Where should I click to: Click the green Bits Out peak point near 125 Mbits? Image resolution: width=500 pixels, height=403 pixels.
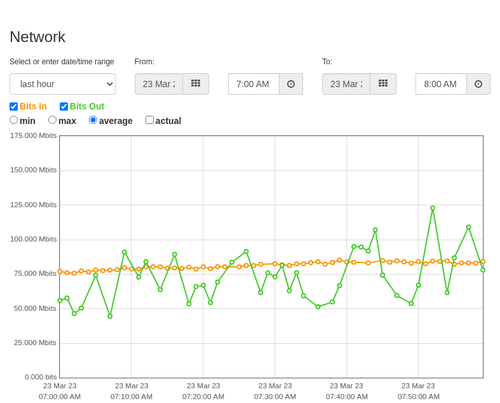point(433,208)
